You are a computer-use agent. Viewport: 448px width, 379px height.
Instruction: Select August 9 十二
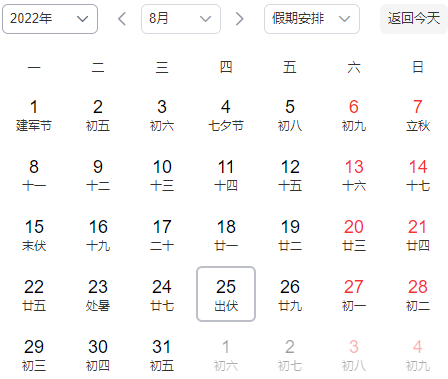click(x=98, y=176)
